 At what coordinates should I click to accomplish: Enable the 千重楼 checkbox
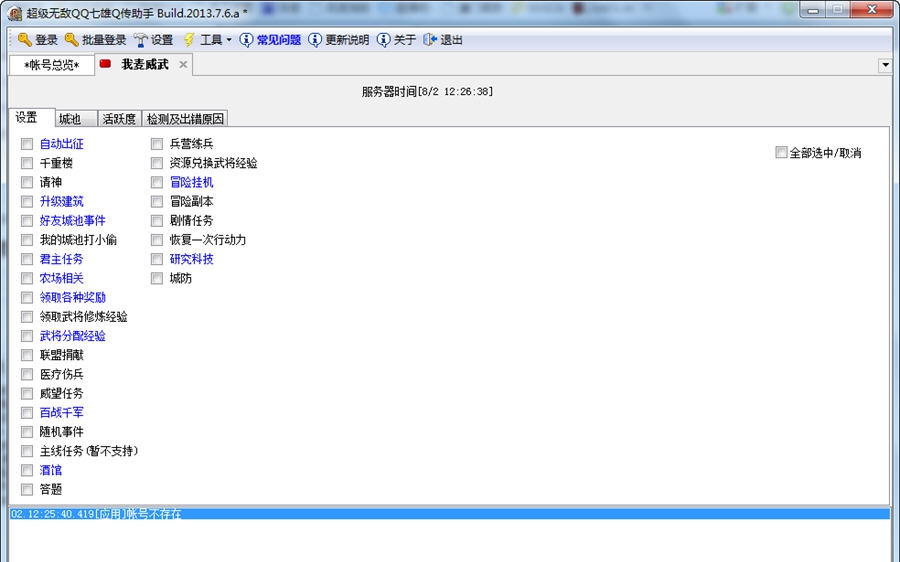click(27, 163)
